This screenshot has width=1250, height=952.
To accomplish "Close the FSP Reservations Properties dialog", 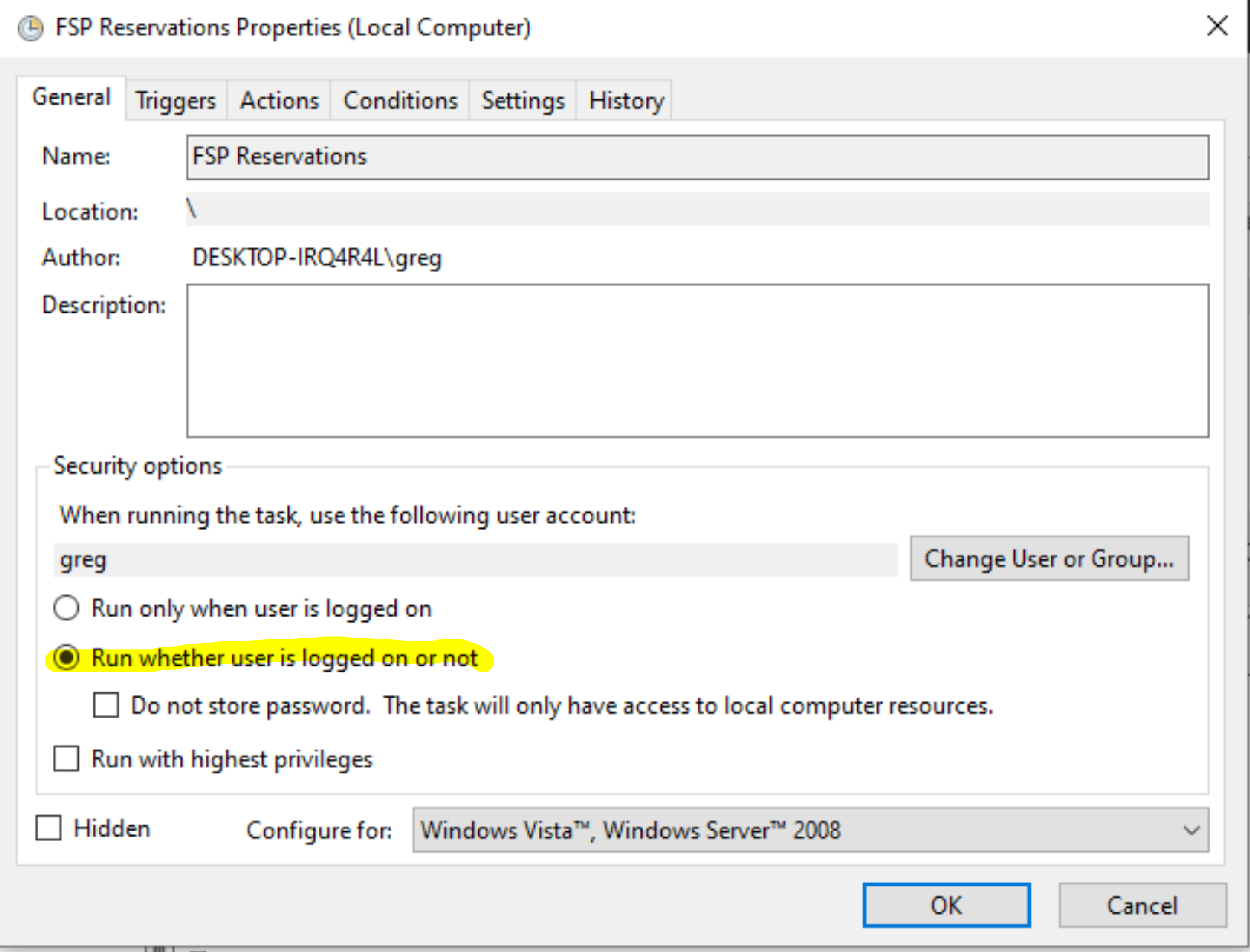I will [x=1217, y=26].
